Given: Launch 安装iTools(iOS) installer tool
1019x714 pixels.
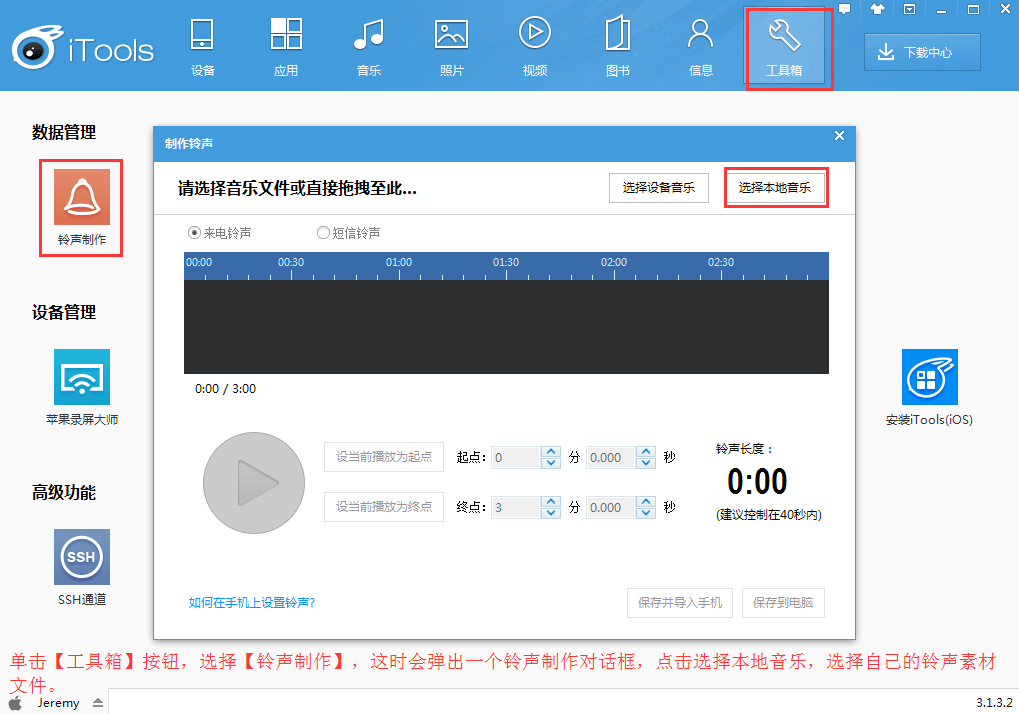Looking at the screenshot, I should [x=929, y=388].
